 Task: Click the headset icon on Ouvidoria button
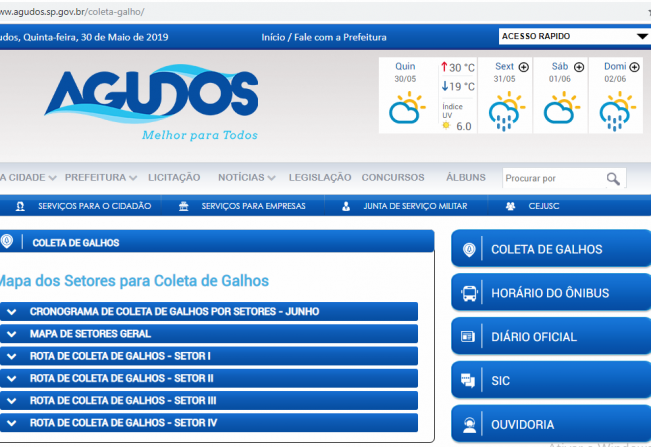point(469,424)
